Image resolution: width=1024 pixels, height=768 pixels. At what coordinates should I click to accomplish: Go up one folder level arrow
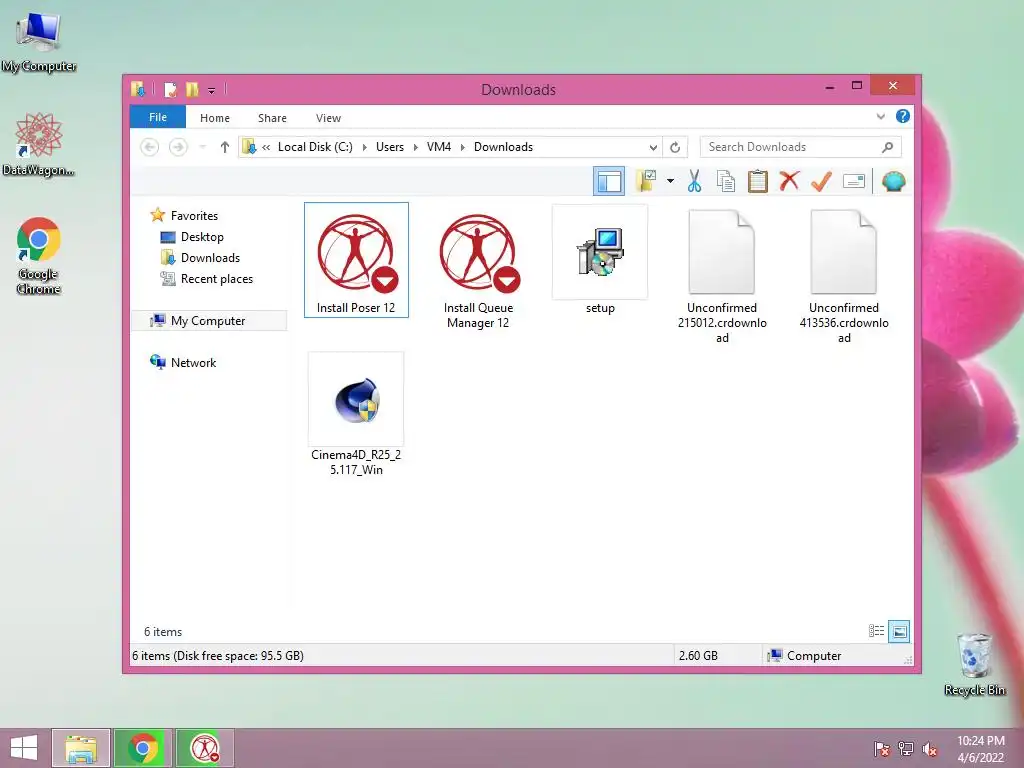[x=225, y=147]
